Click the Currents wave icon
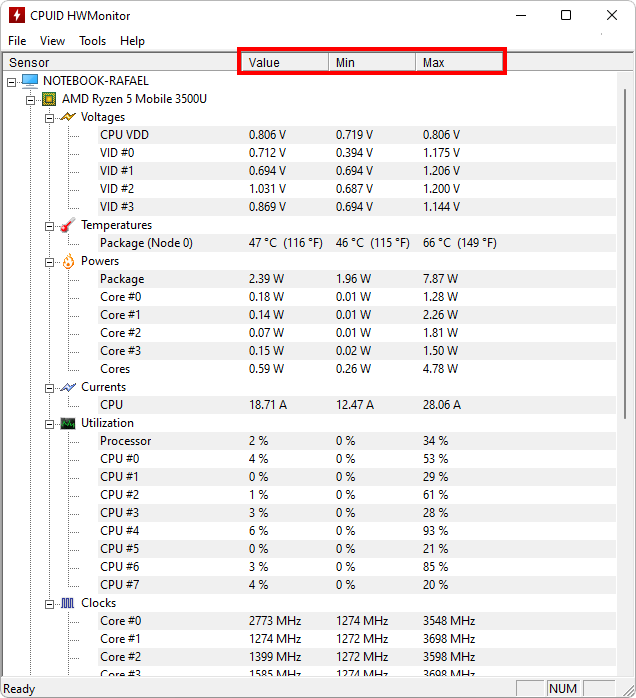This screenshot has width=636, height=698. point(68,387)
